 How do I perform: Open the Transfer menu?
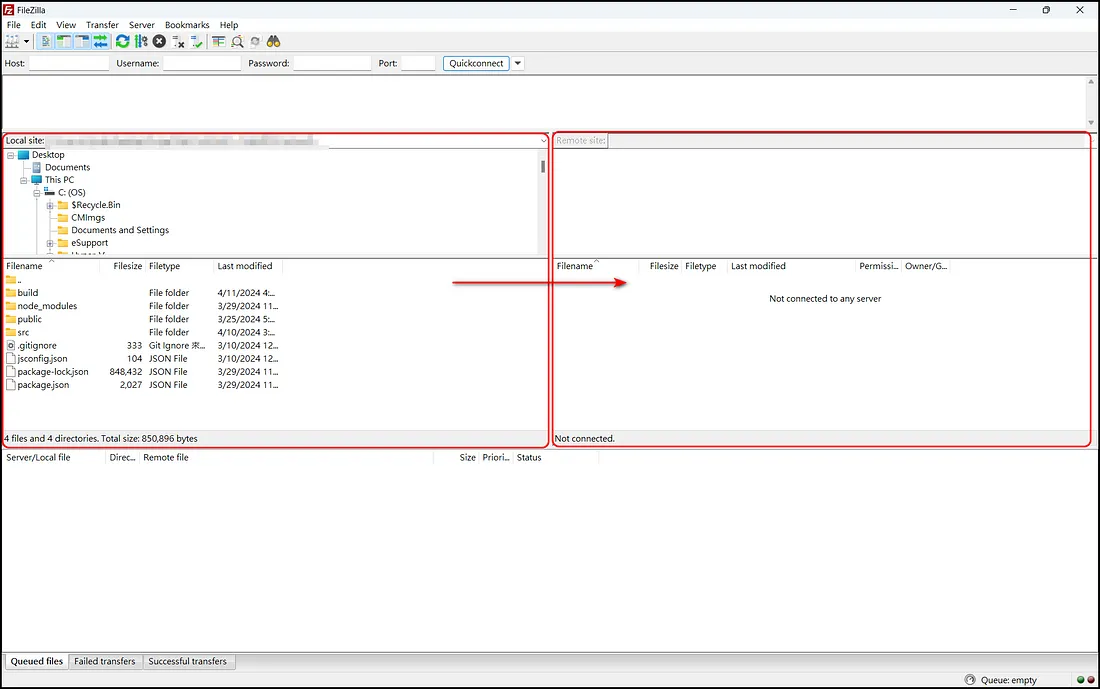point(102,25)
